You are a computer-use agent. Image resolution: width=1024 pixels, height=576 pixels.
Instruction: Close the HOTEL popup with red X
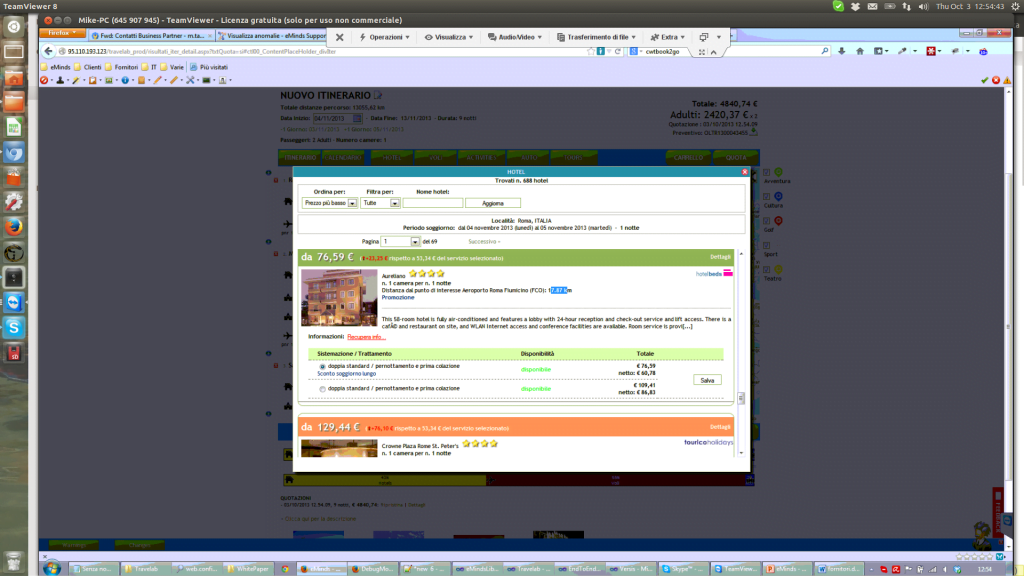(744, 172)
